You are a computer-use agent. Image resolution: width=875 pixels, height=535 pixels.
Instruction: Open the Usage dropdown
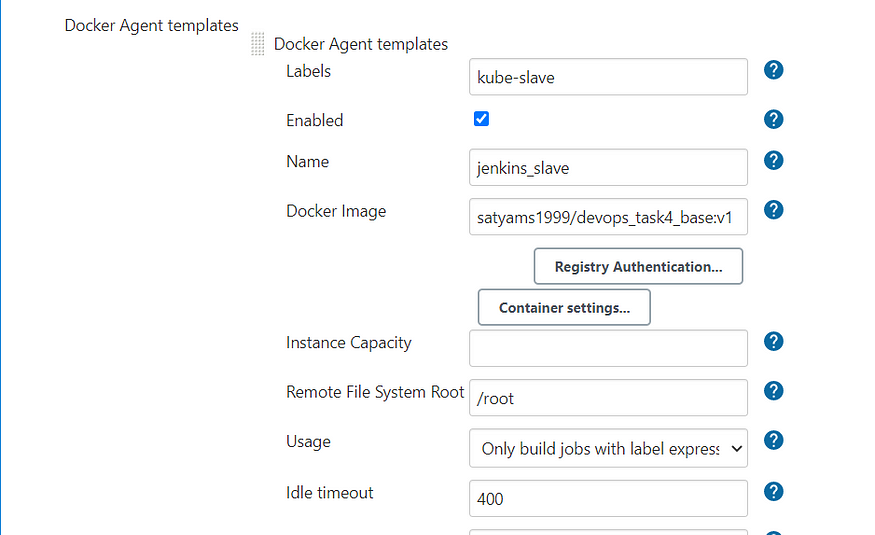608,449
